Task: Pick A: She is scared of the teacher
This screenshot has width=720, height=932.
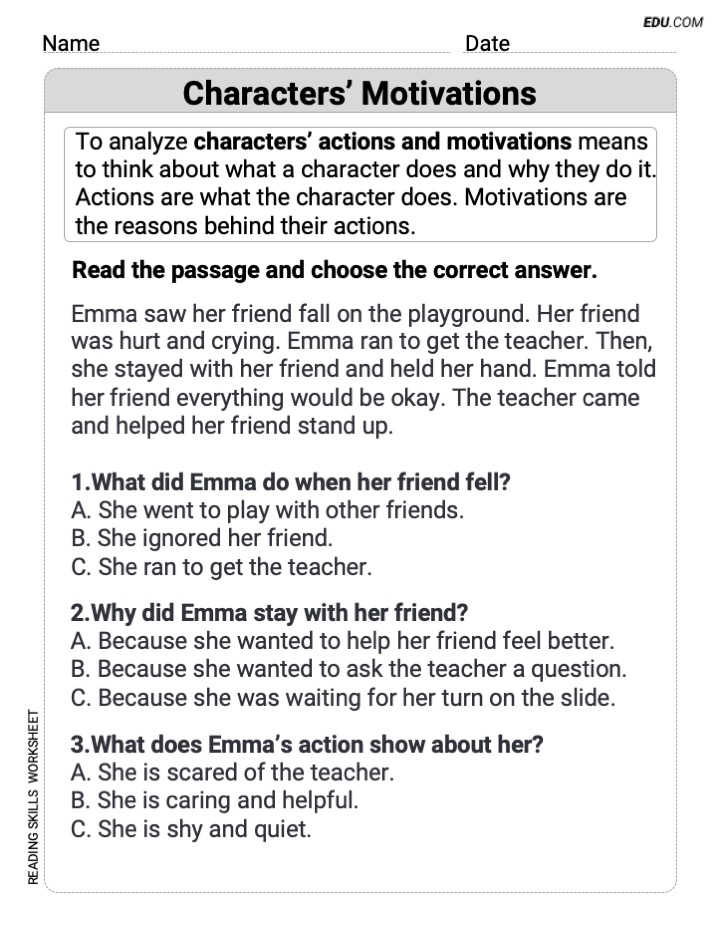Action: click(232, 772)
